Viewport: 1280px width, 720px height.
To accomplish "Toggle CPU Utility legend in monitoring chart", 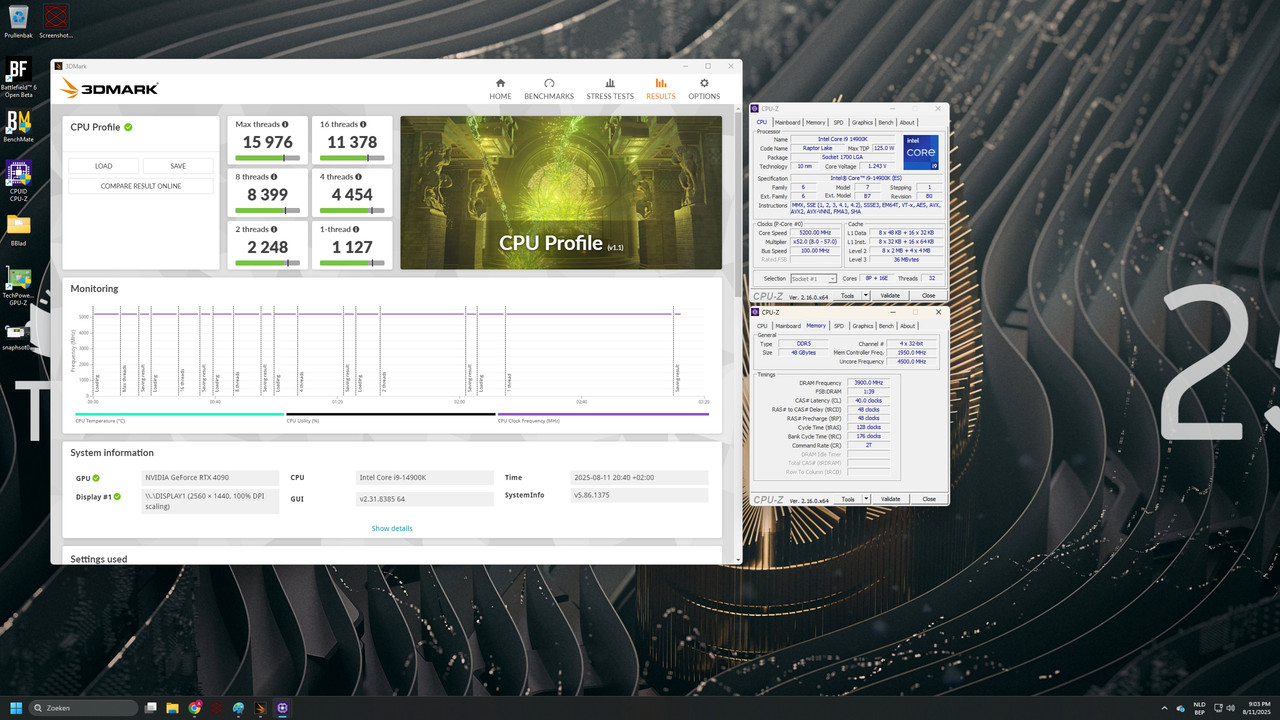I will [391, 417].
